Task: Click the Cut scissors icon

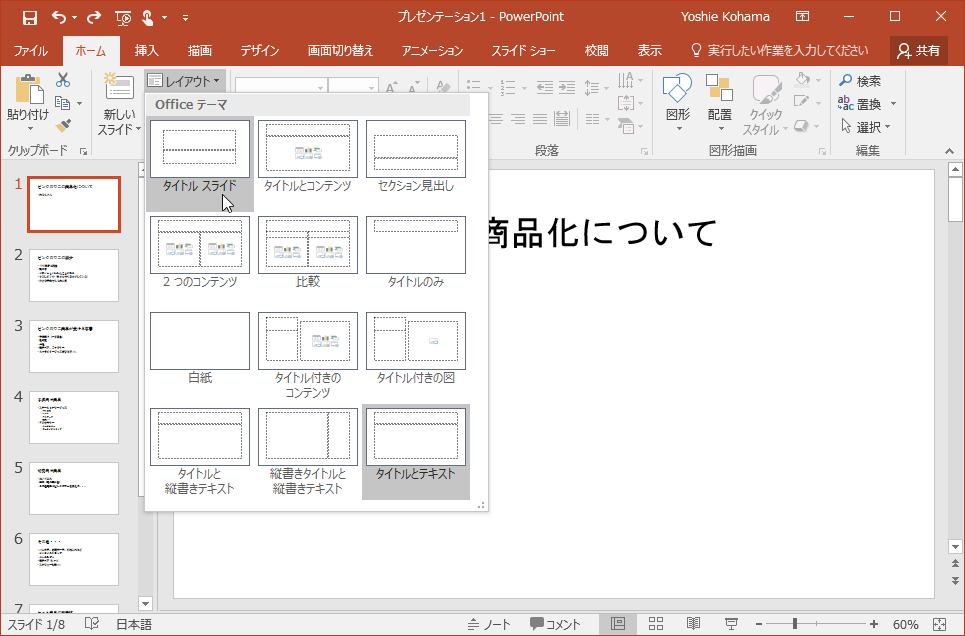Action: pos(64,80)
